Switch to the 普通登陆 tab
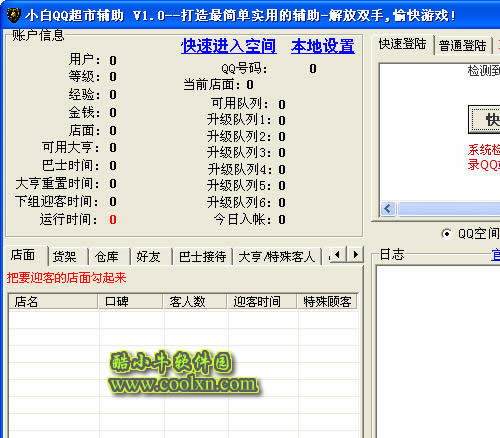The height and width of the screenshot is (438, 500). click(463, 45)
